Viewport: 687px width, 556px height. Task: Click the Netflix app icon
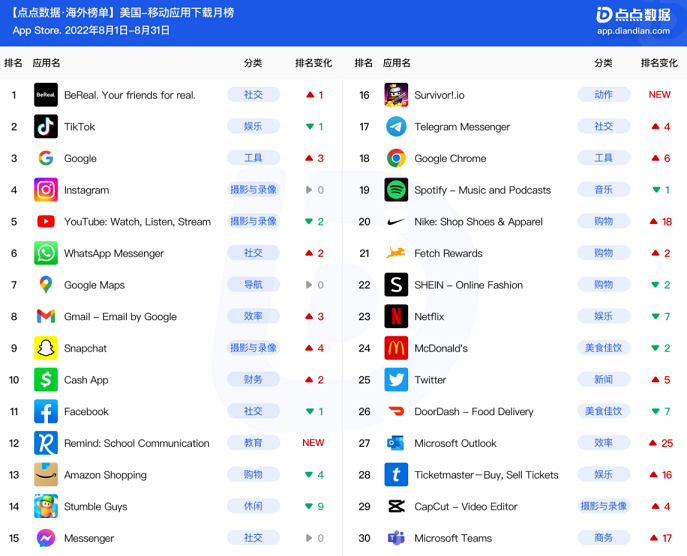tap(396, 316)
